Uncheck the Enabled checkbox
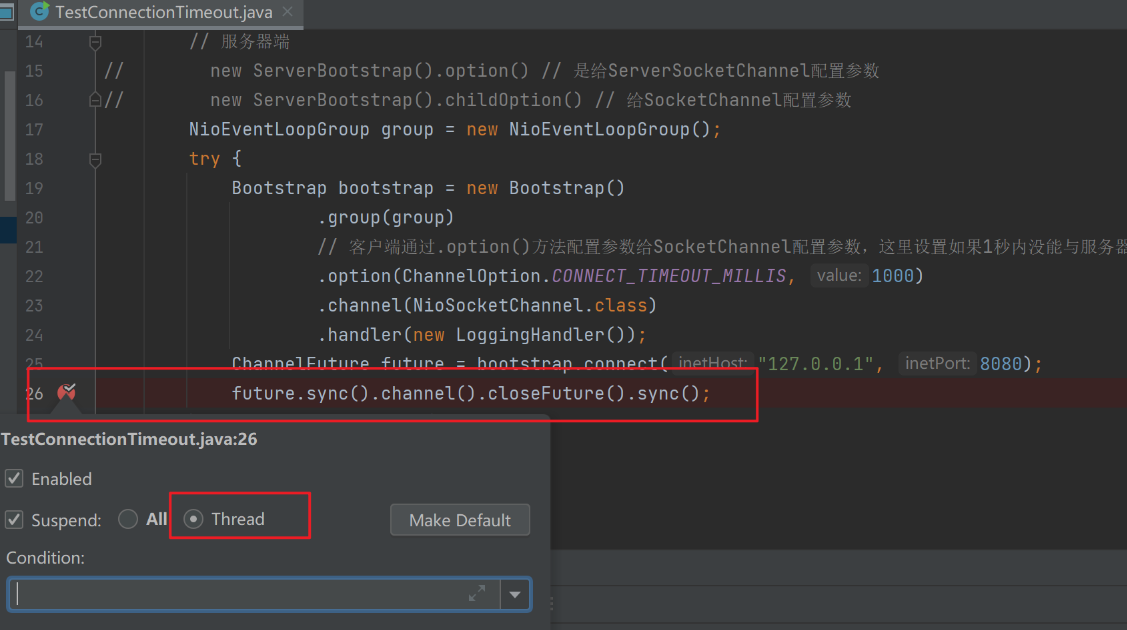The image size is (1127, 630). pyautogui.click(x=14, y=479)
